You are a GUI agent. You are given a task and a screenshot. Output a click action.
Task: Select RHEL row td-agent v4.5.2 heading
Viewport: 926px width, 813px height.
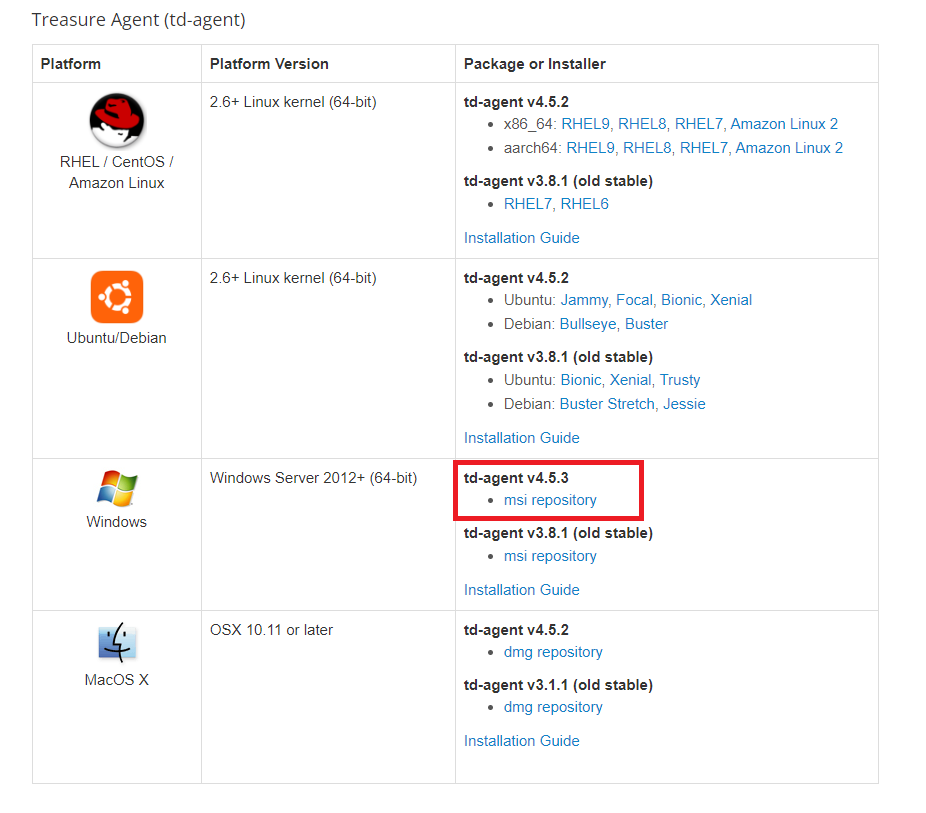point(516,102)
